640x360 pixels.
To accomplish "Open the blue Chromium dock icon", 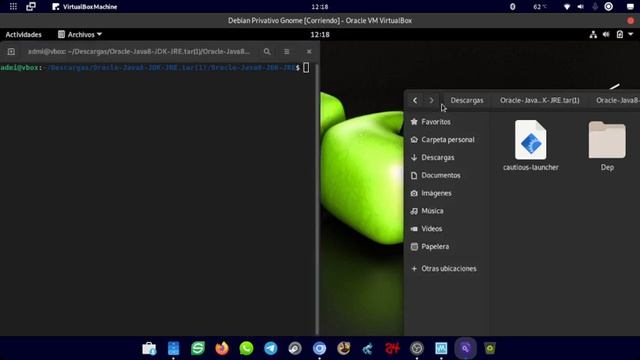I will click(320, 348).
